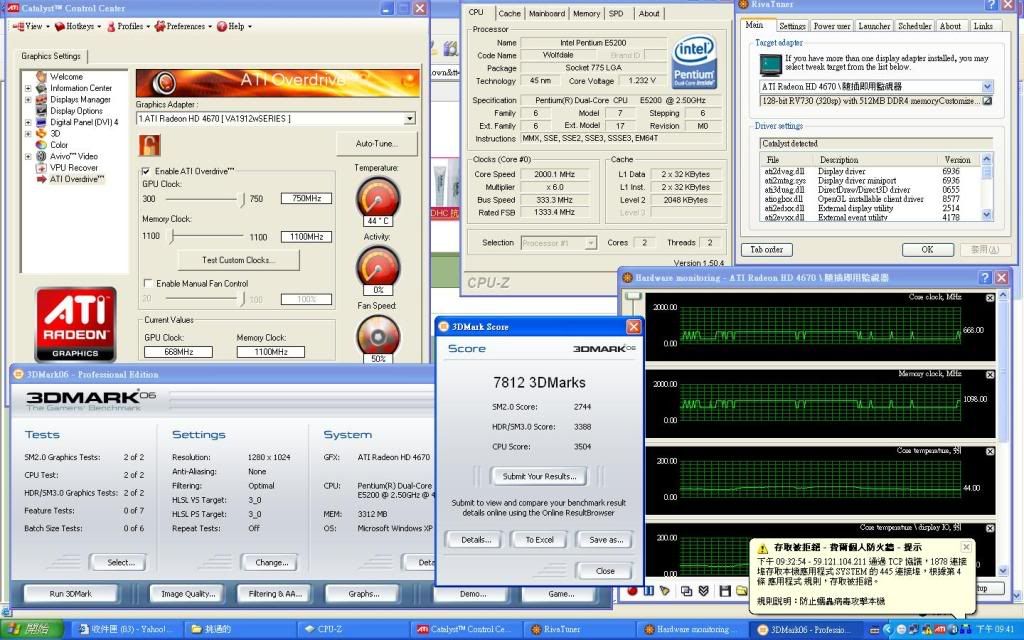Viewport: 1024px width, 640px height.
Task: Click the ATI tray icon in taskbar
Action: 939,630
